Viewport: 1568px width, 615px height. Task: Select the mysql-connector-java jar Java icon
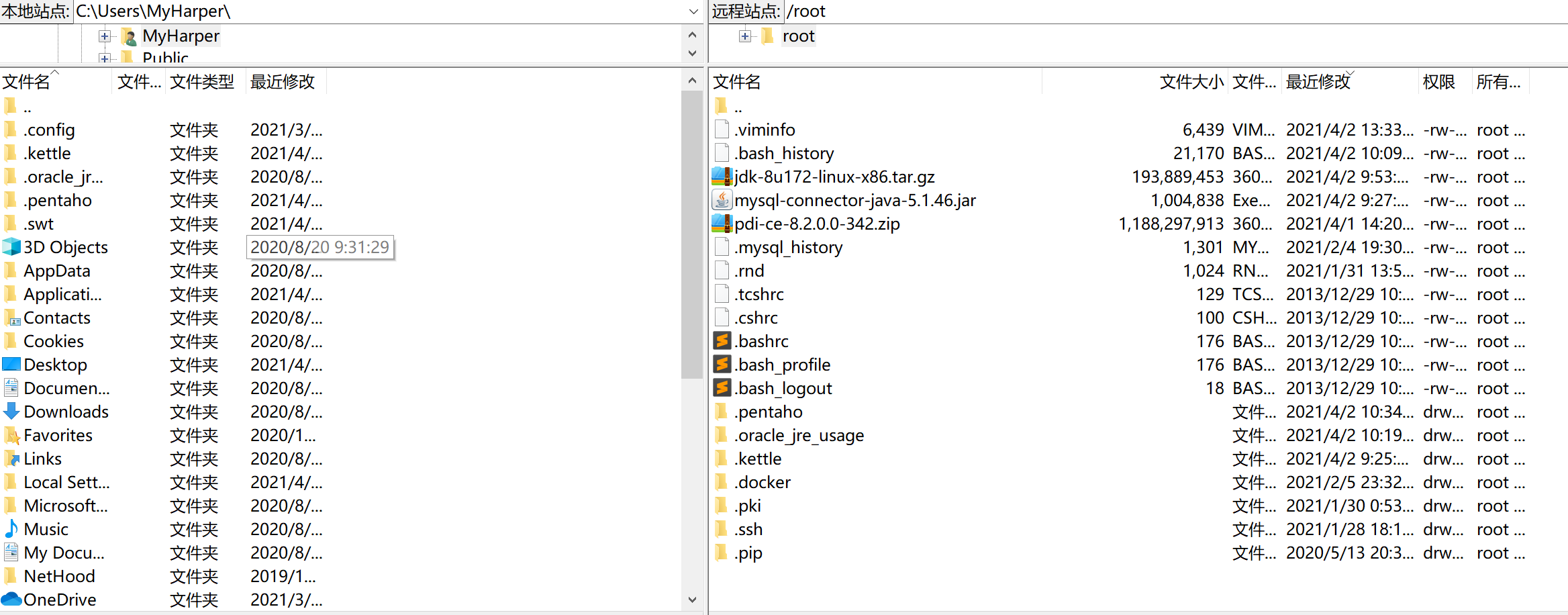coord(721,199)
